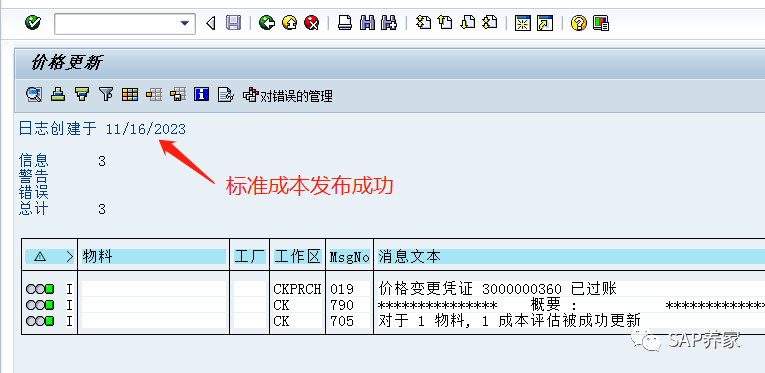Click the message 对于 1 物料, 1 成本评估被成功更新
The width and height of the screenshot is (765, 373).
click(509, 321)
